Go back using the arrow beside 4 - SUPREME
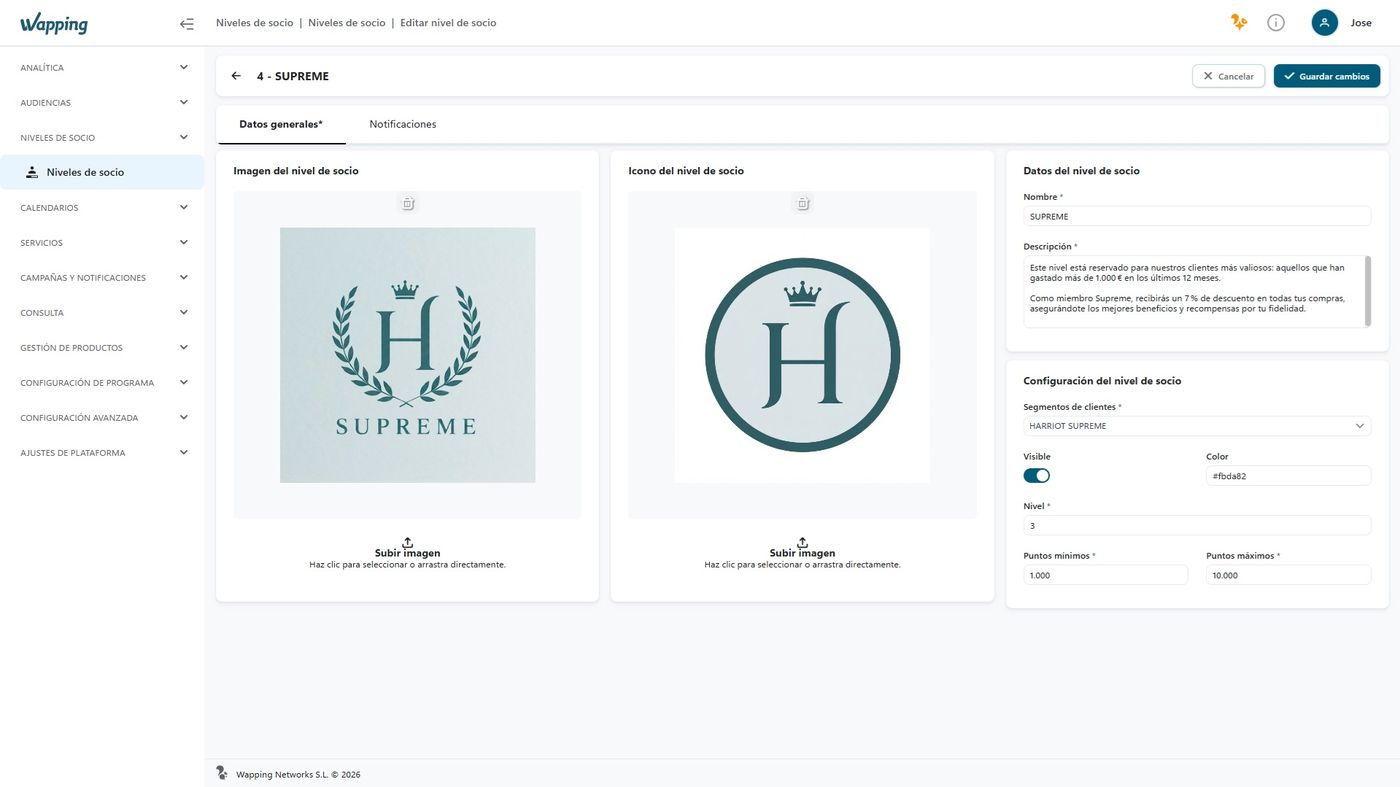 (x=236, y=76)
